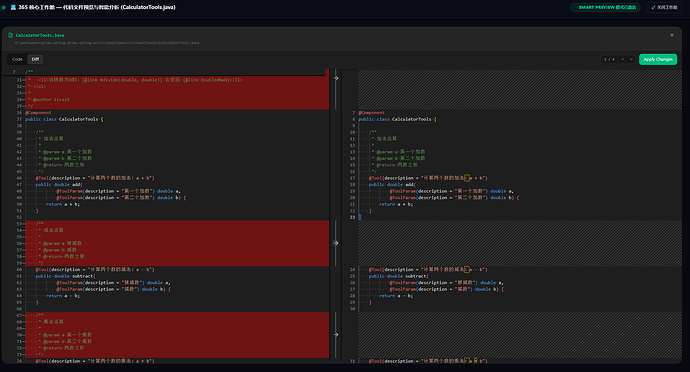Switch to the Diff tab
This screenshot has height=372, width=690.
click(x=35, y=59)
